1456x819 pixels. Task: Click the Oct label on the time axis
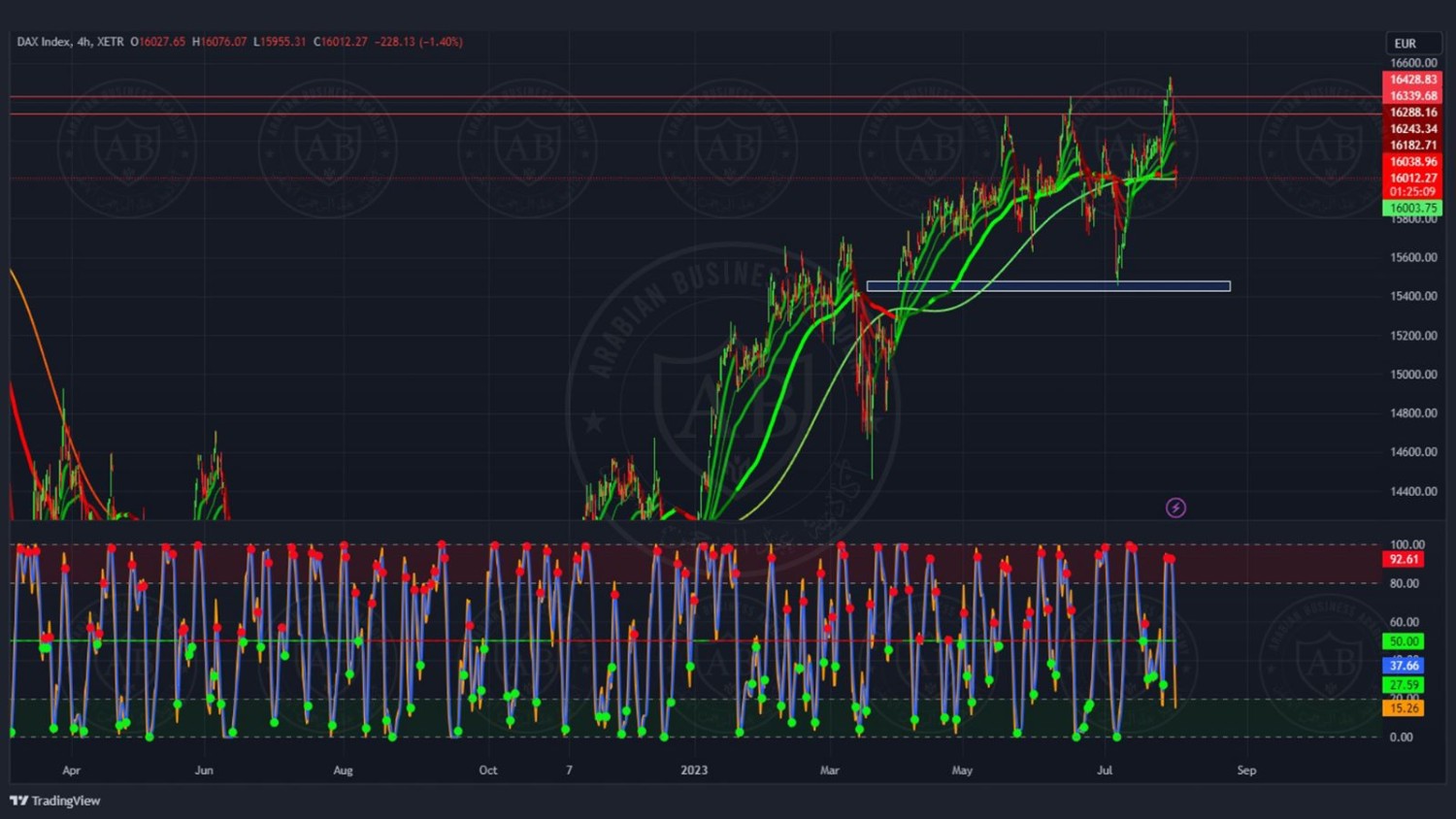pyautogui.click(x=488, y=770)
